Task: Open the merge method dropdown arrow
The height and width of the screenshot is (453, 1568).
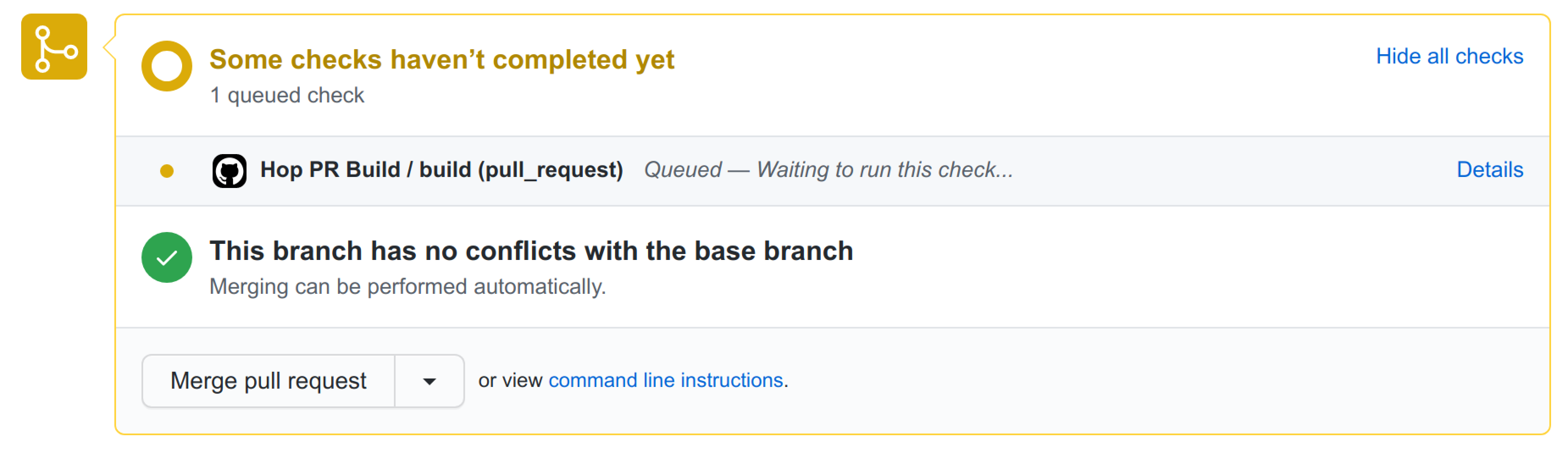Action: [429, 381]
